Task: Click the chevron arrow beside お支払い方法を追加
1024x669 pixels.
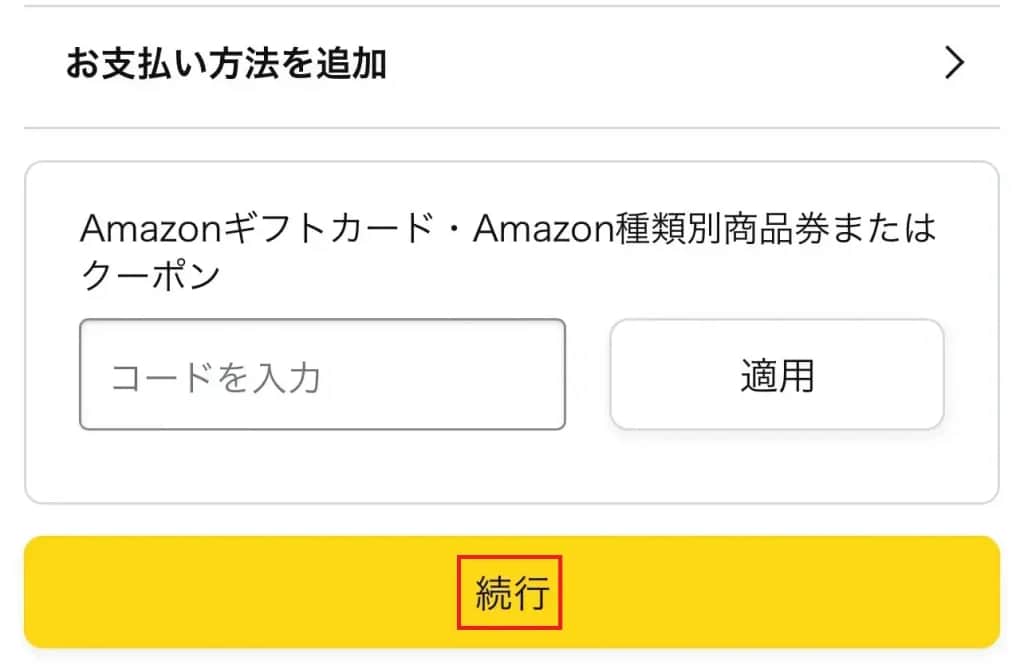Action: (955, 65)
